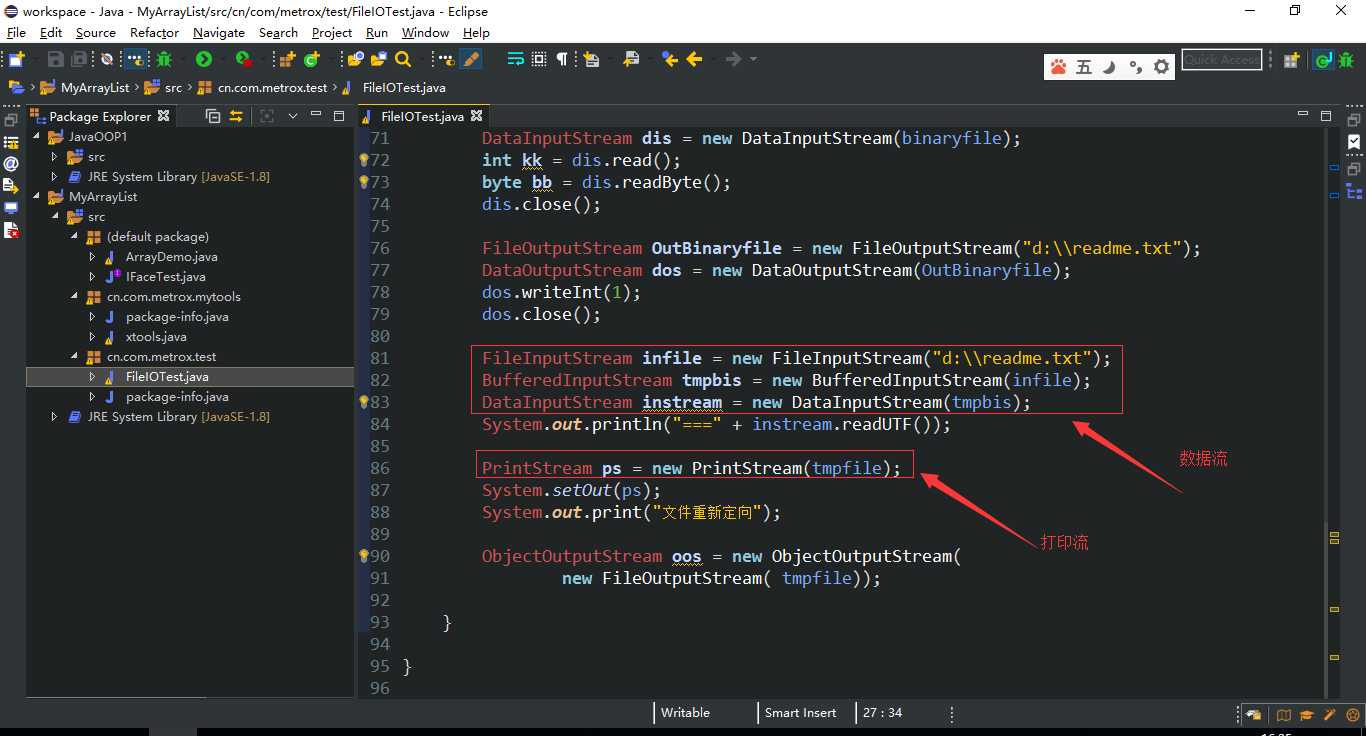Click the magnifier Search toolbar icon
The width and height of the screenshot is (1366, 736).
coord(403,59)
